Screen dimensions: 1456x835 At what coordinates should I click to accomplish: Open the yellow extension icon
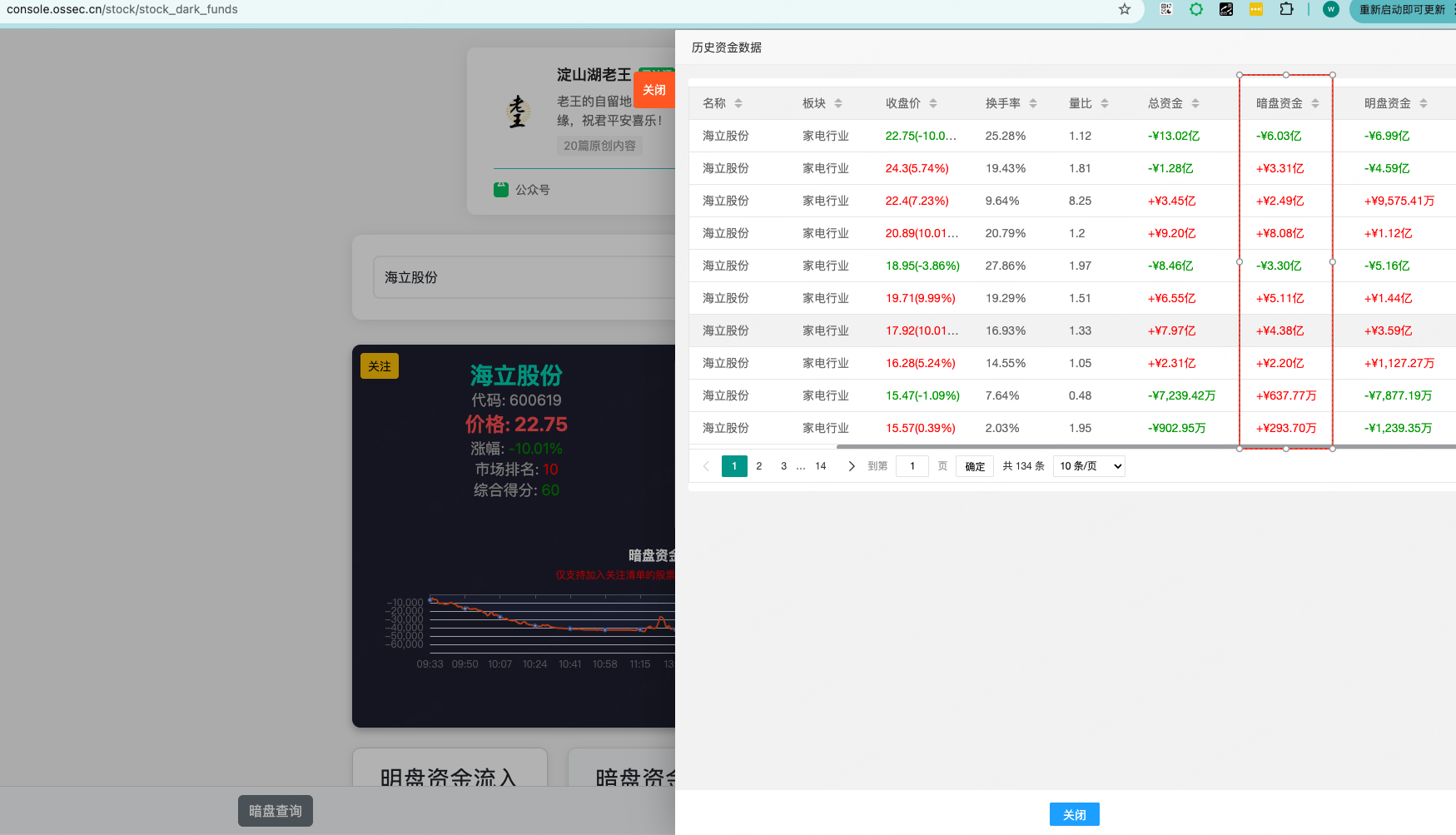(1256, 9)
